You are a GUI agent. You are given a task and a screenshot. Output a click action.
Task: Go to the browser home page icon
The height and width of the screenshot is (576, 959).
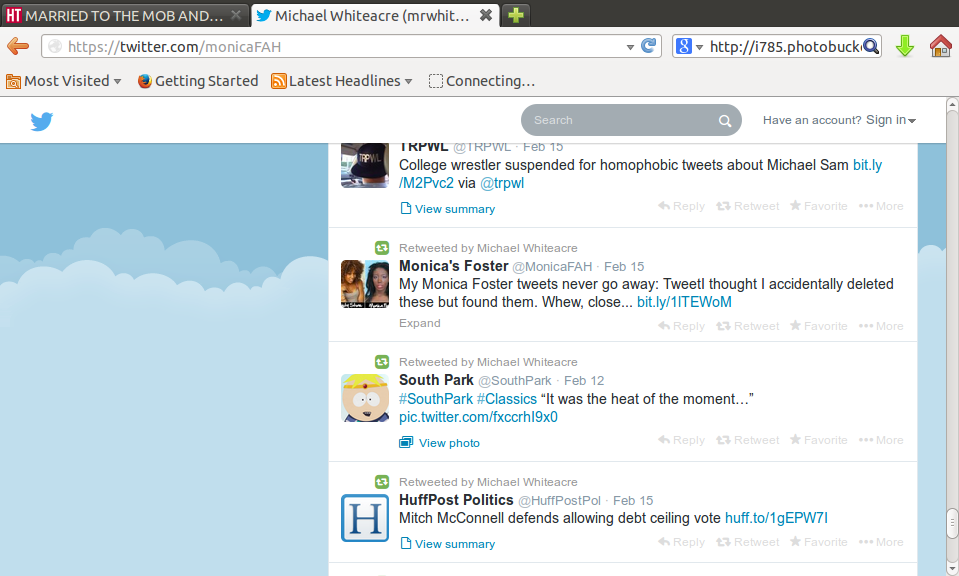(941, 46)
